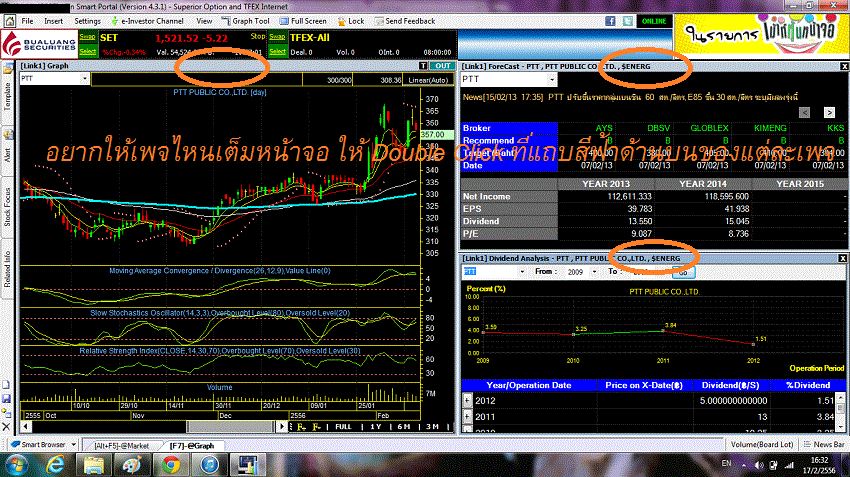
Task: Open the Graph Tool
Action: pyautogui.click(x=246, y=21)
